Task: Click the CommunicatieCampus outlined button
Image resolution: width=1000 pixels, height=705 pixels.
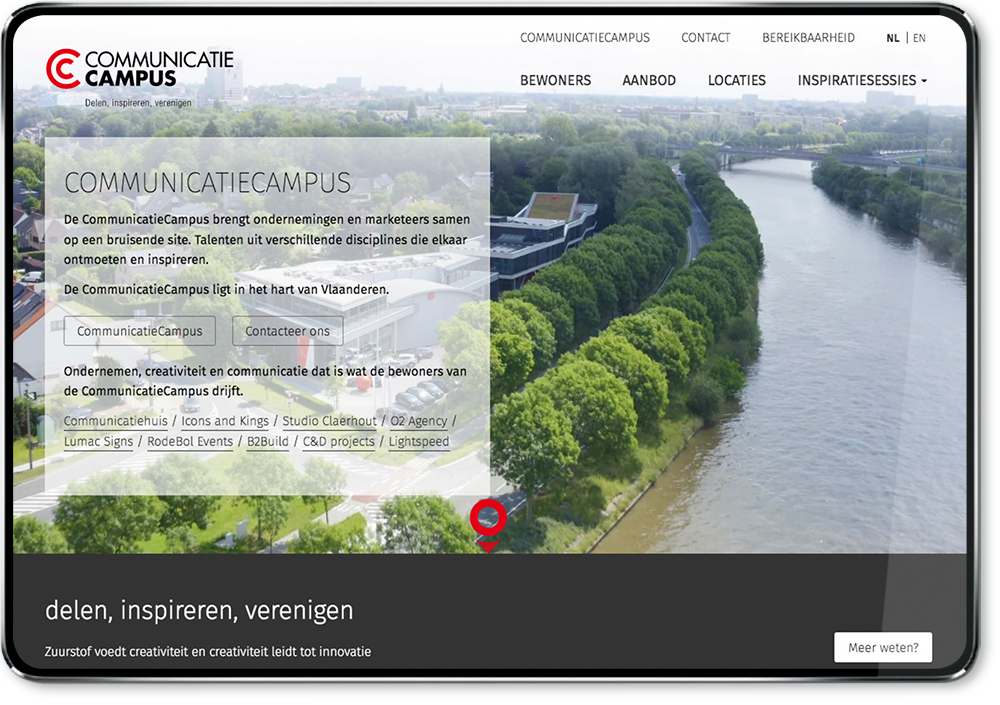Action: click(140, 331)
